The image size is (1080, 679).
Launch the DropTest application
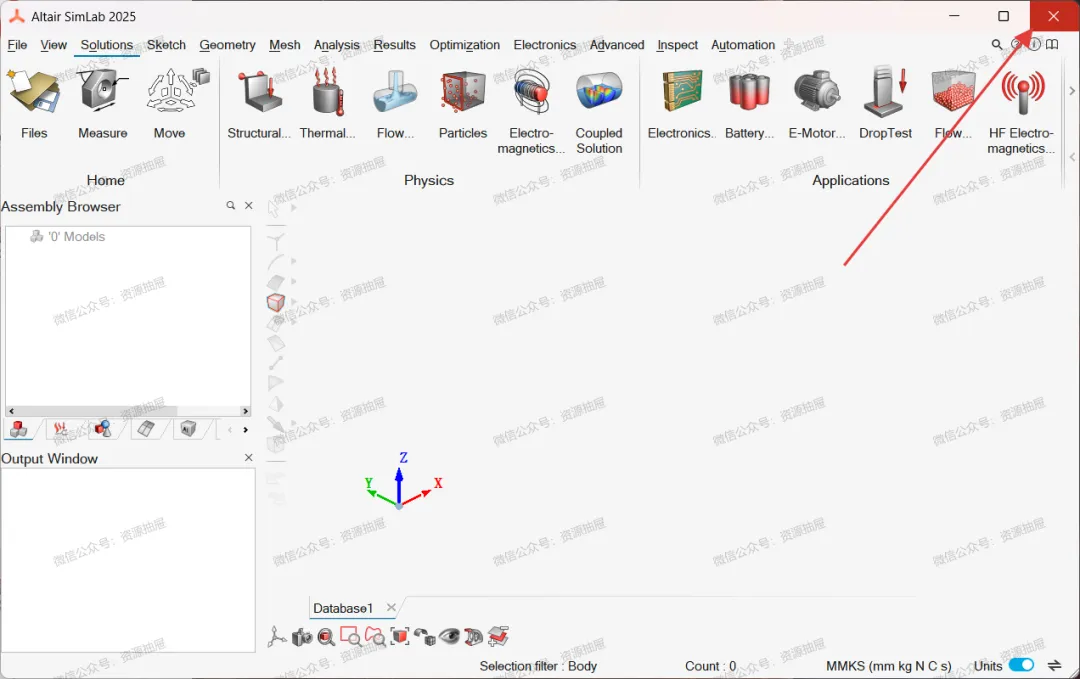(x=885, y=103)
